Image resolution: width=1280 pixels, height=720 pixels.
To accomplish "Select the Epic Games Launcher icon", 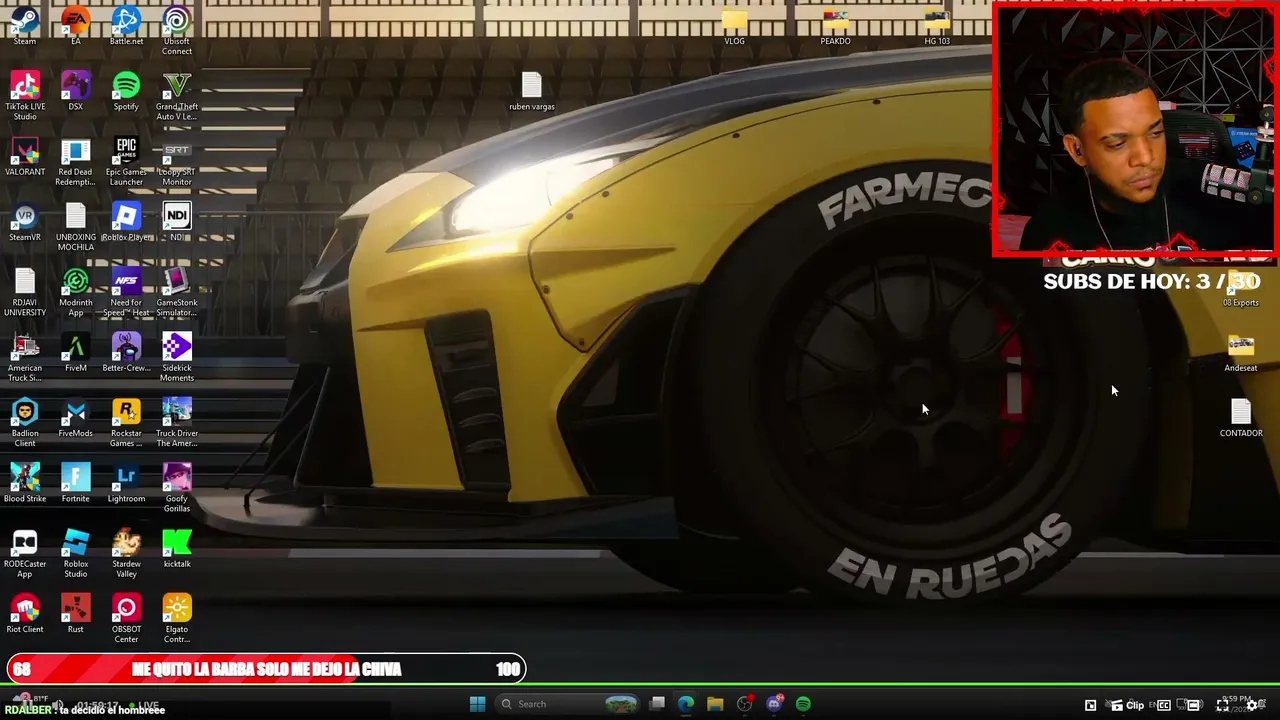I will [x=126, y=162].
